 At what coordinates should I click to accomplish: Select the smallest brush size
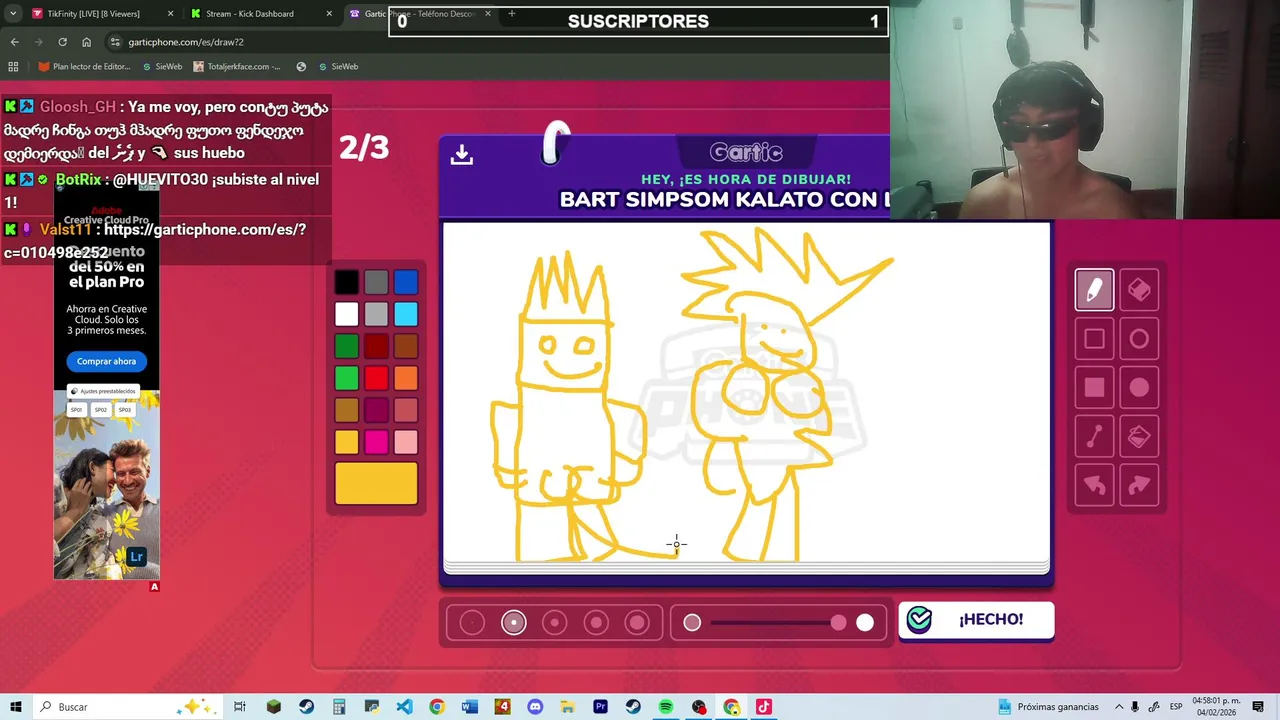472,623
